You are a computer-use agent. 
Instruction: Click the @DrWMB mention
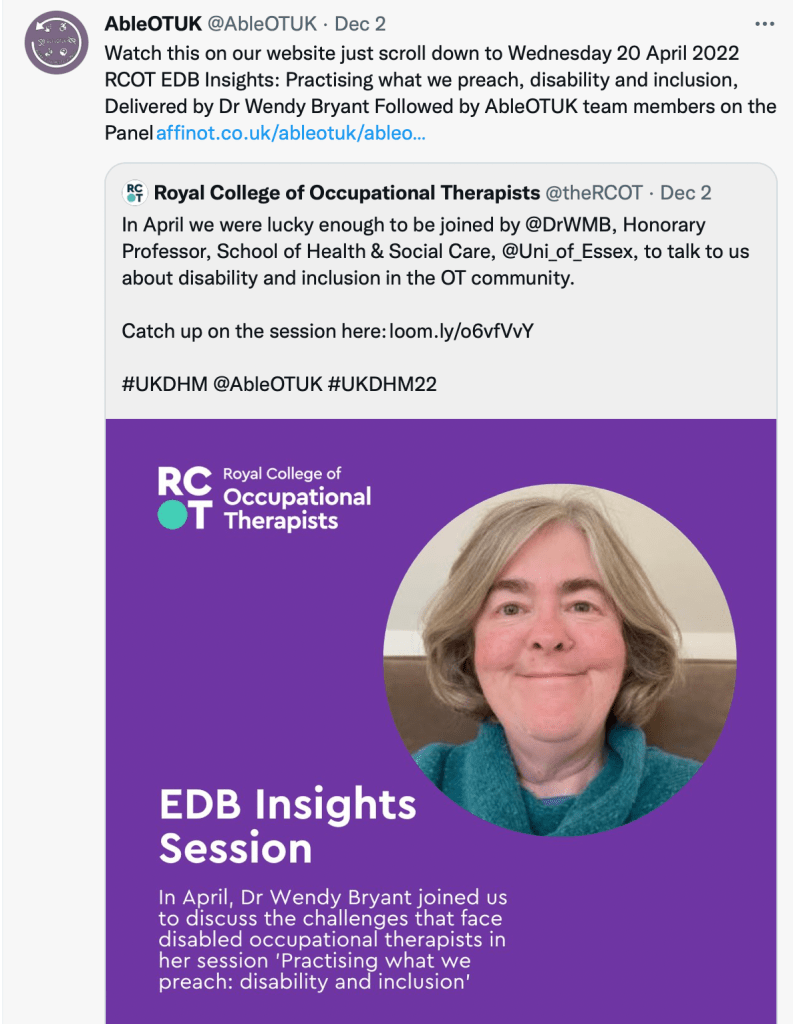pyautogui.click(x=562, y=225)
